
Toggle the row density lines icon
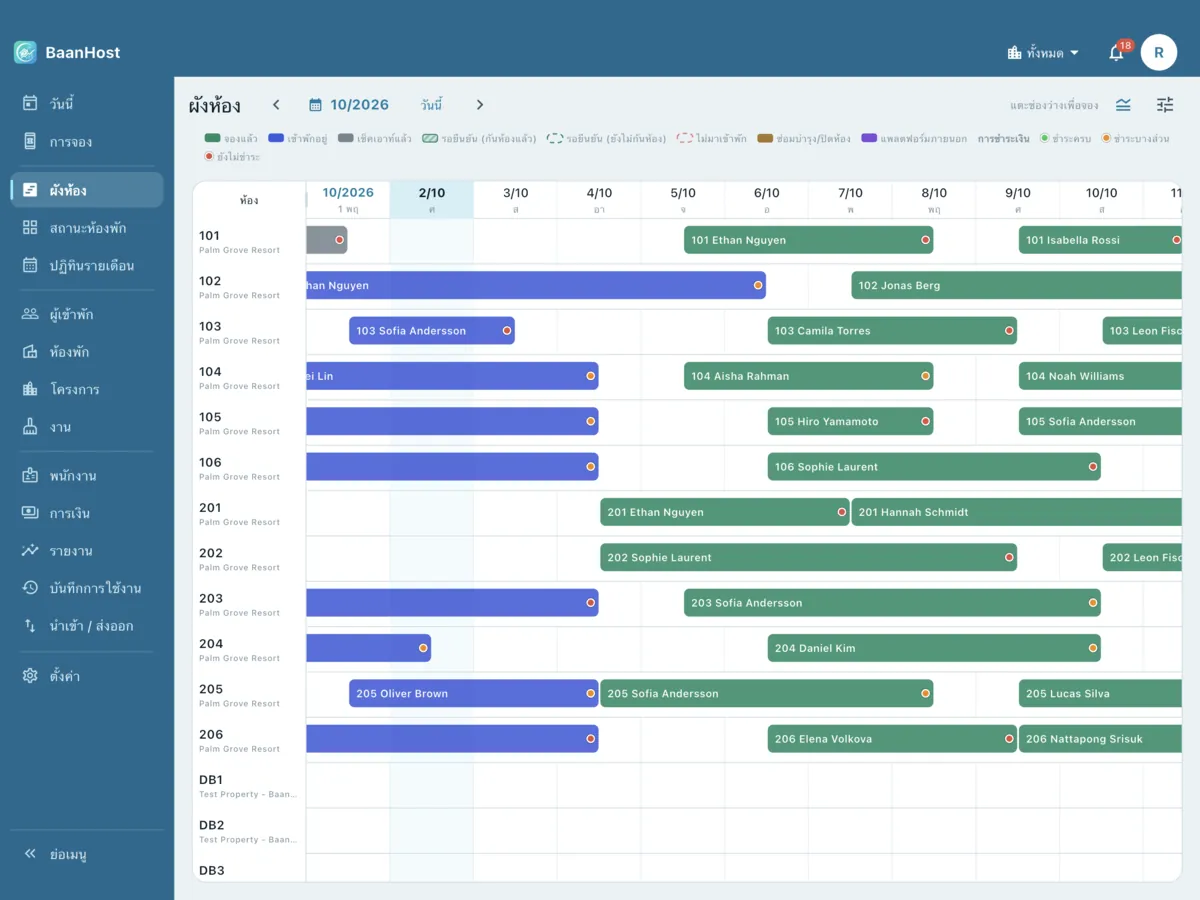tap(1123, 105)
